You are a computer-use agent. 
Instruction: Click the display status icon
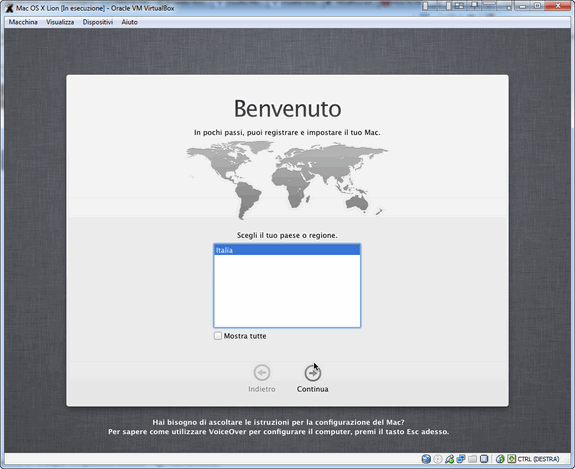[x=484, y=459]
